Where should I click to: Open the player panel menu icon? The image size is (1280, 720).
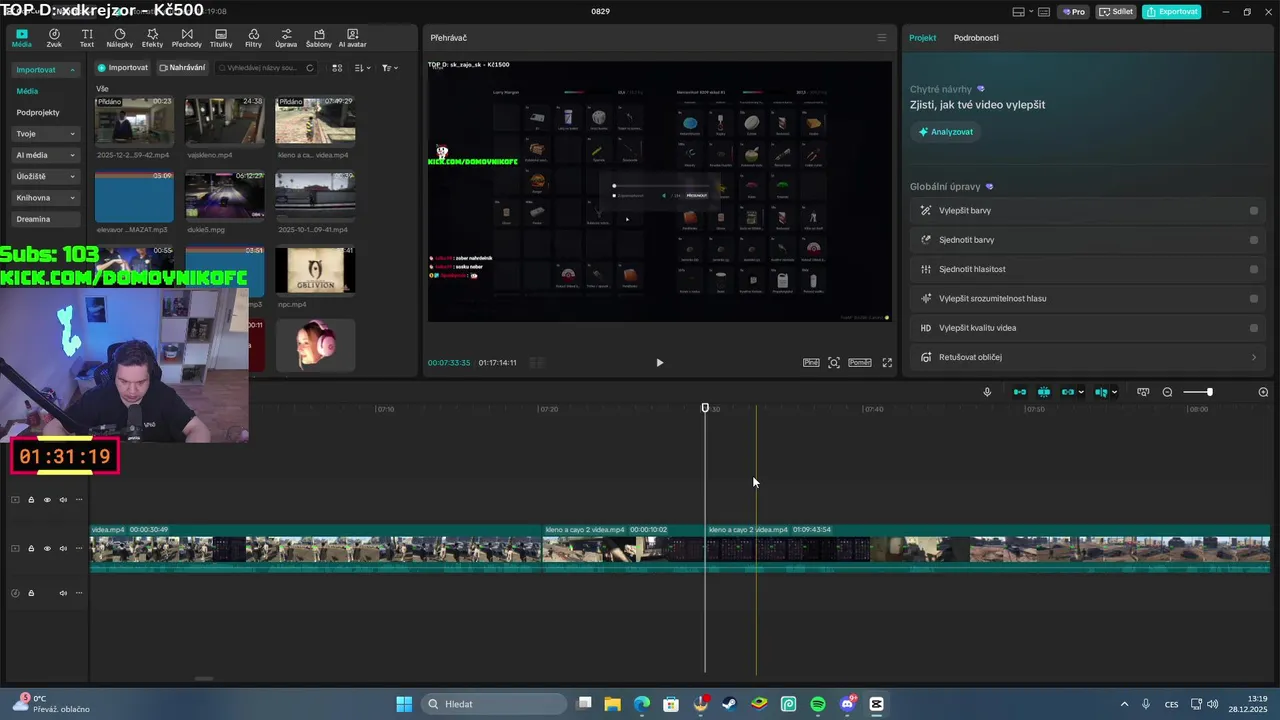click(881, 38)
